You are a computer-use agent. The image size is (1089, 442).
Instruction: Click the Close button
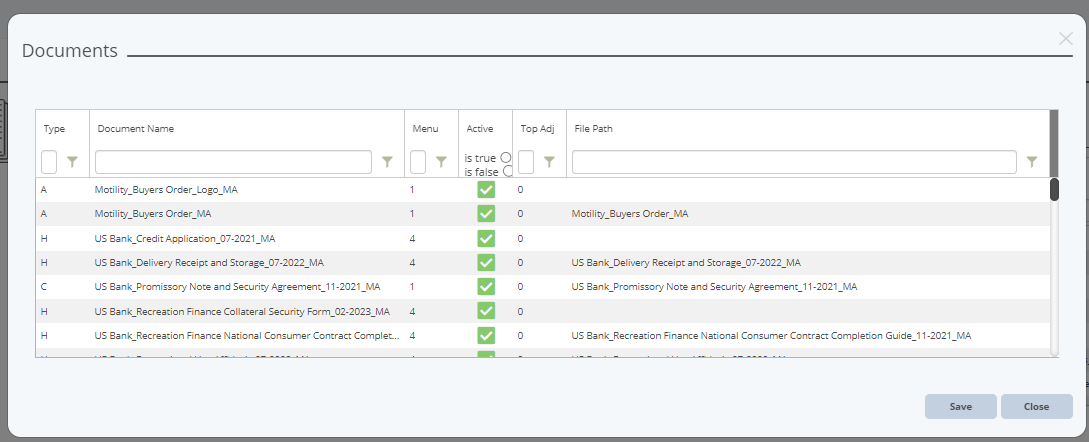[1036, 406]
